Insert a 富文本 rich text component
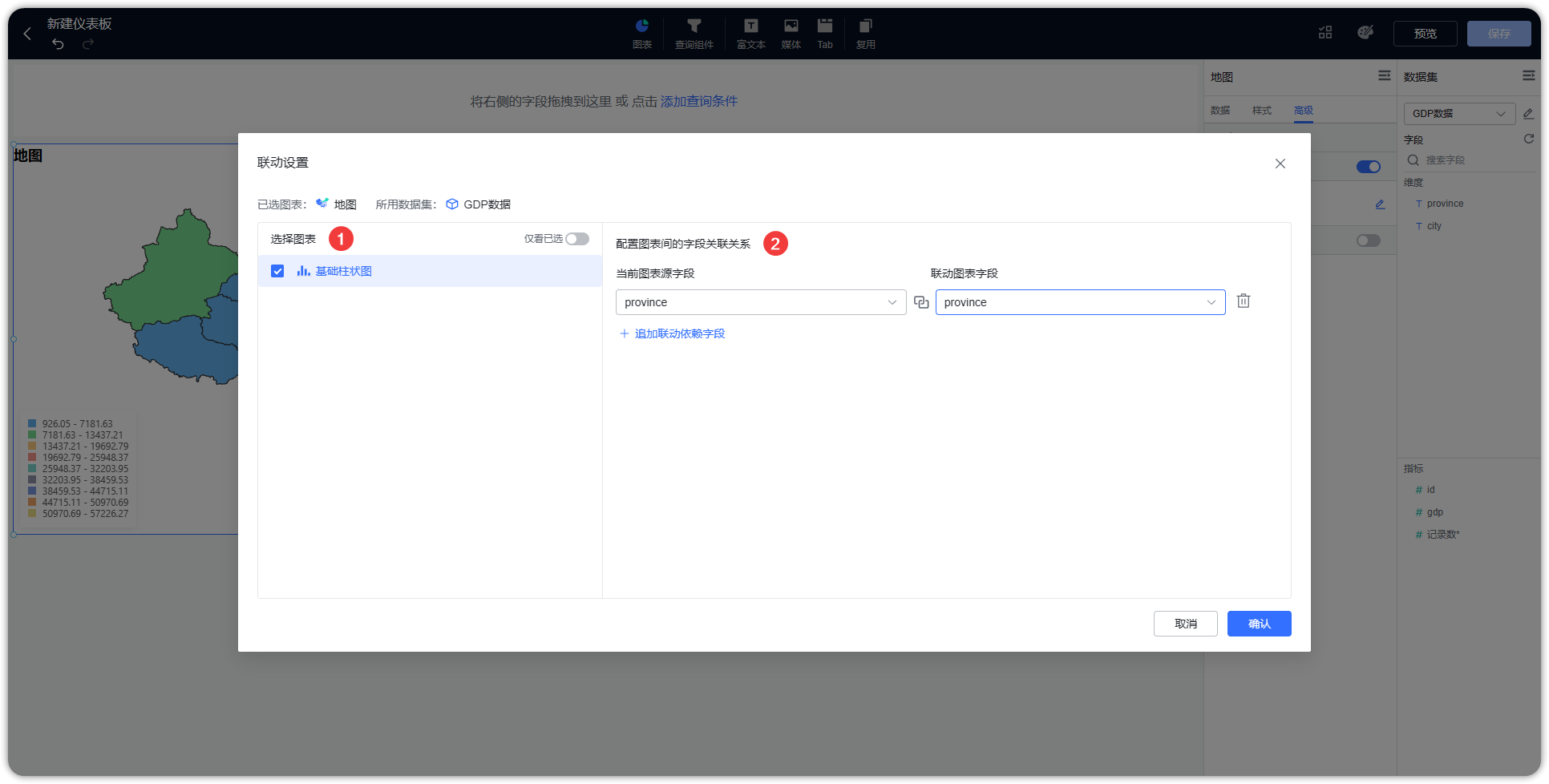Image resolution: width=1549 pixels, height=784 pixels. click(750, 32)
